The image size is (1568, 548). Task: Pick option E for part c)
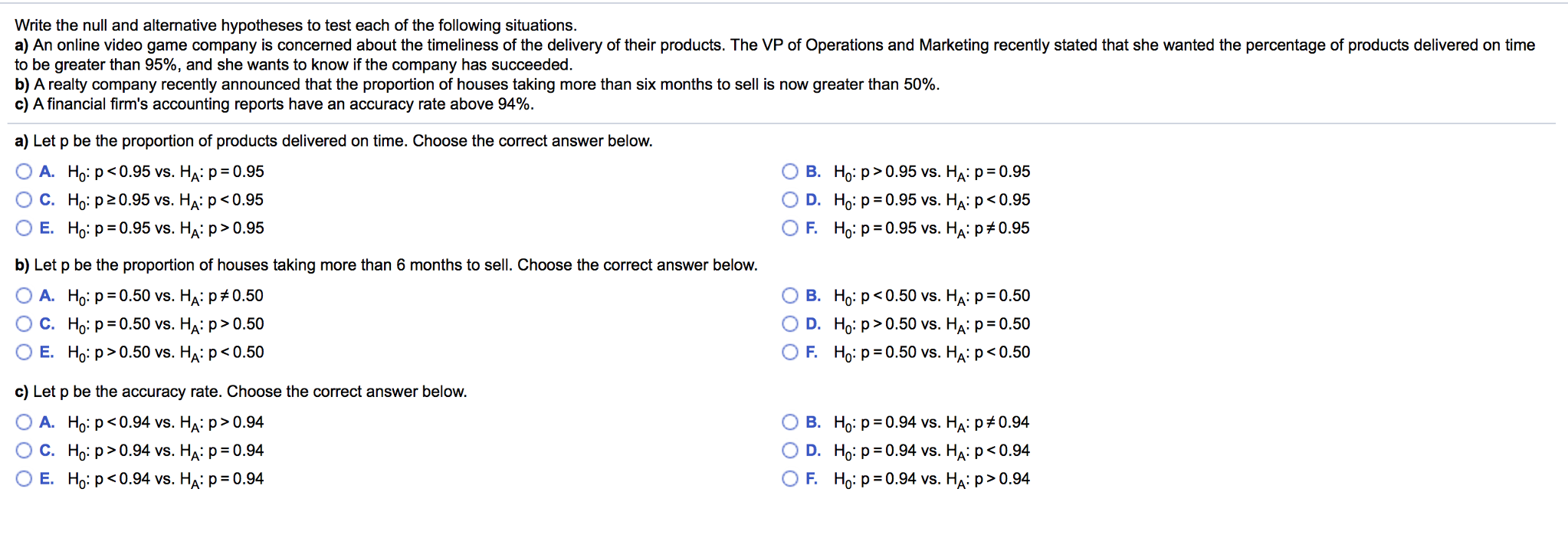pos(23,478)
